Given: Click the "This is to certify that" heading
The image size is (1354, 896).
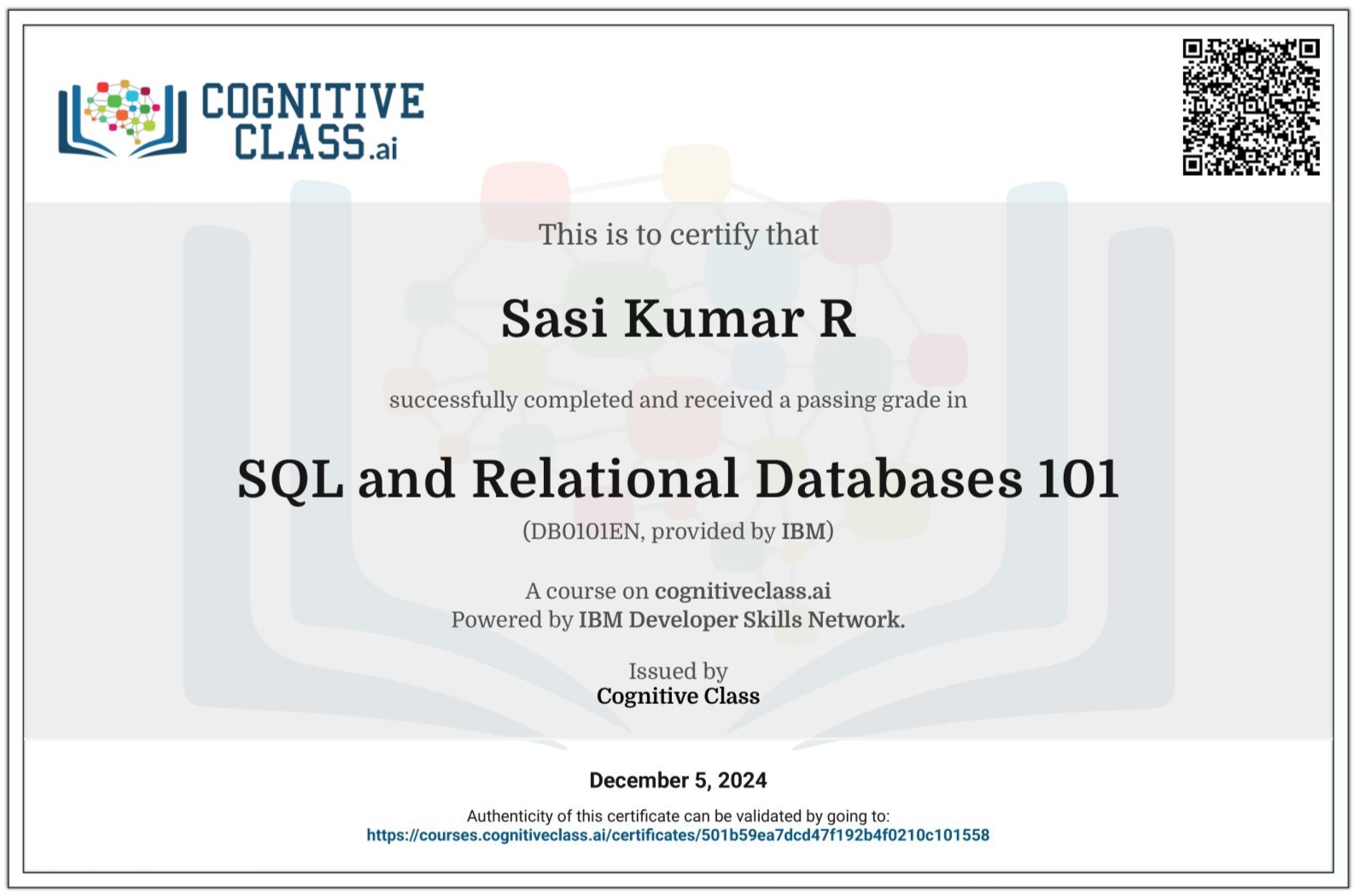Looking at the screenshot, I should click(x=678, y=235).
